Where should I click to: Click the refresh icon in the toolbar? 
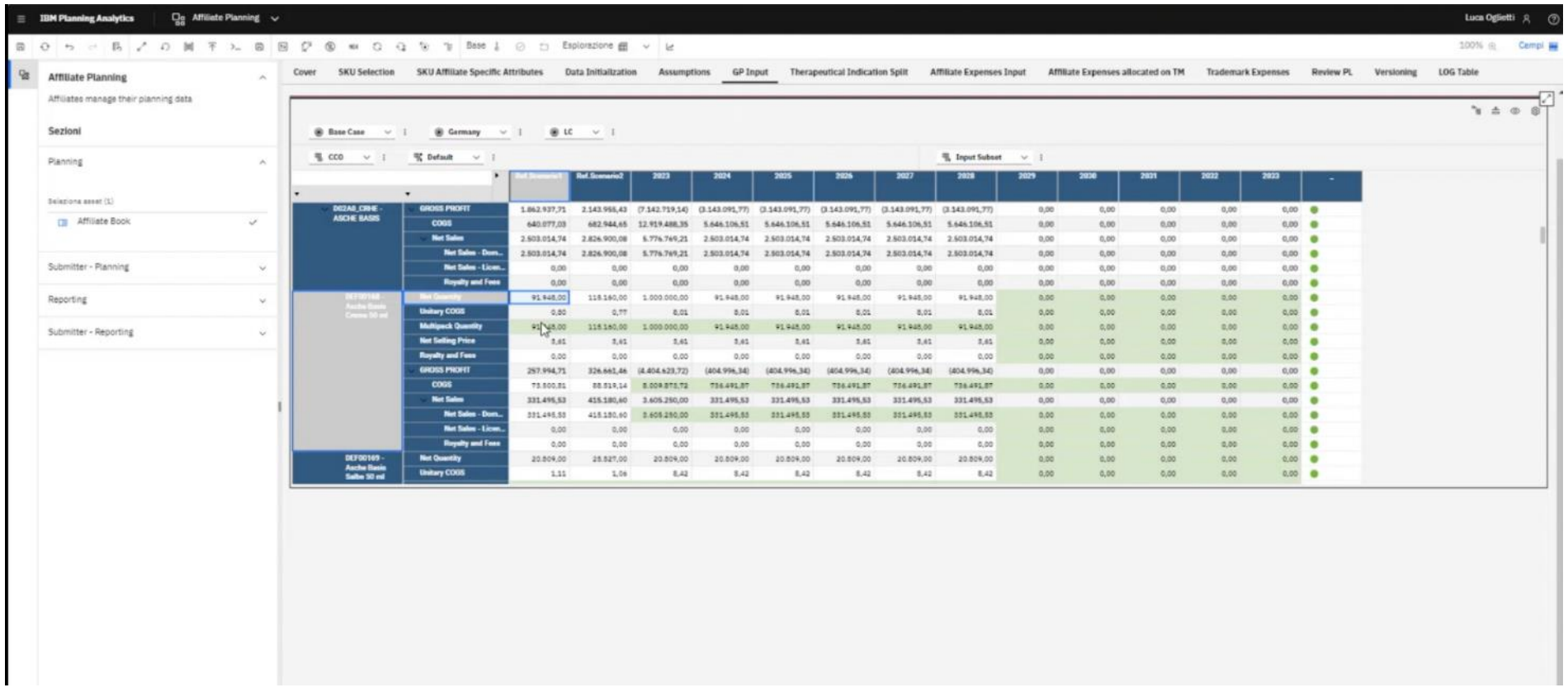pos(45,47)
